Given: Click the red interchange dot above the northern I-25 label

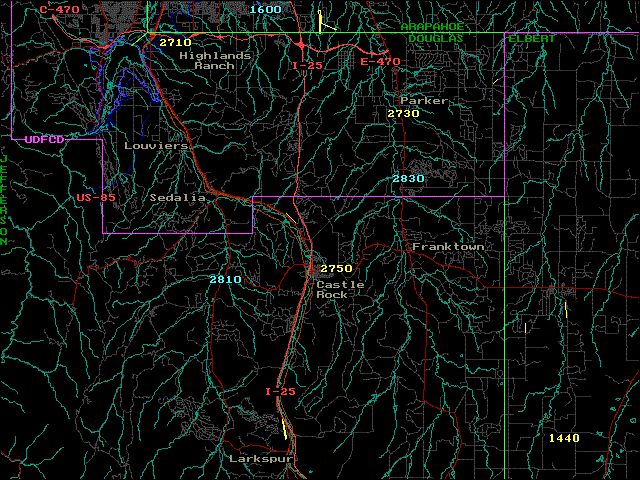Looking at the screenshot, I should point(301,46).
